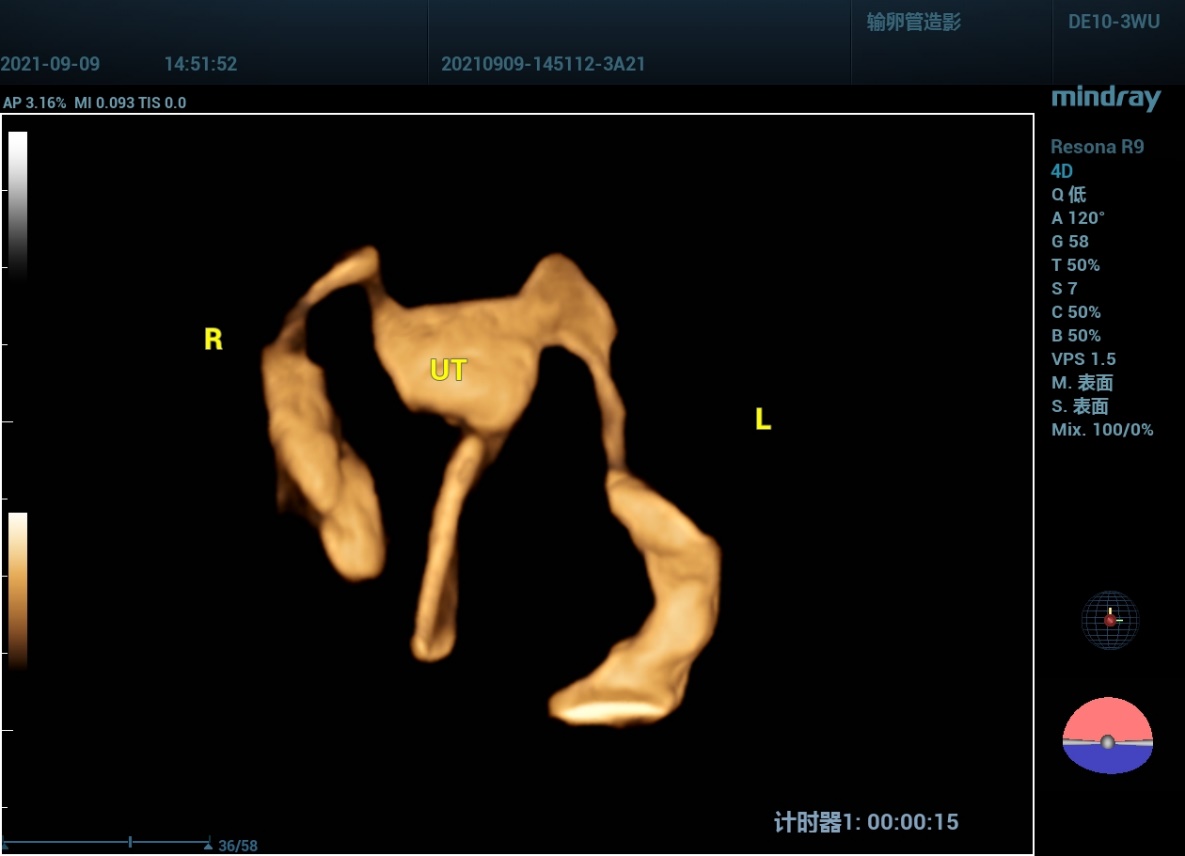Image resolution: width=1185 pixels, height=856 pixels.
Task: Click the yellow L side marker
Action: point(763,419)
